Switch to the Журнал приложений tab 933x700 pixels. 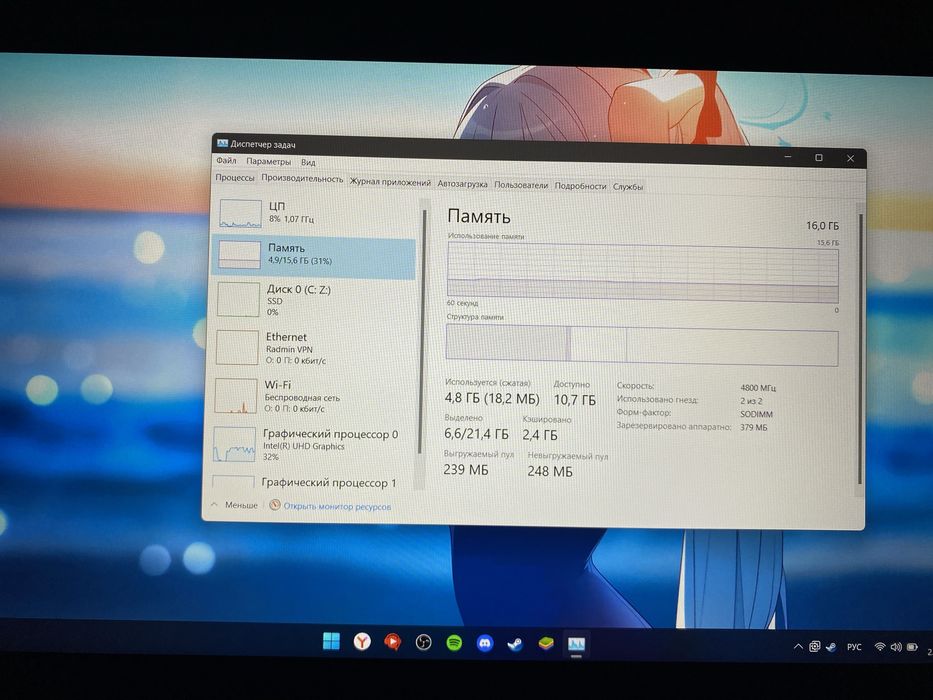pyautogui.click(x=390, y=182)
